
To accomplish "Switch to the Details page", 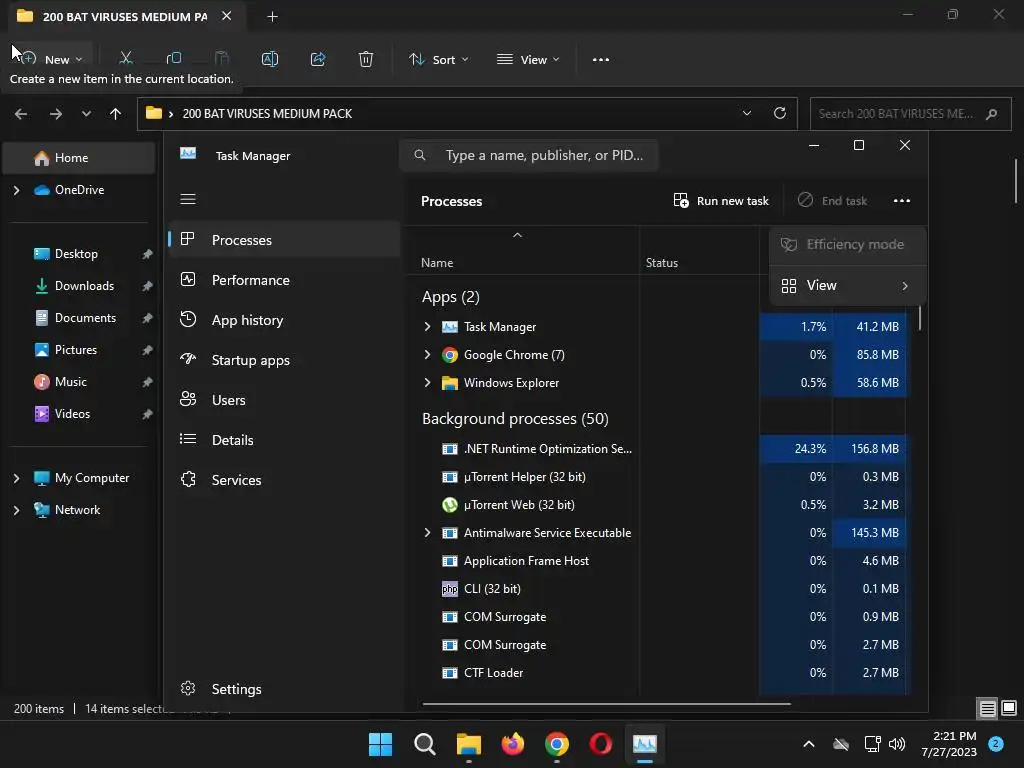I will coord(284,440).
